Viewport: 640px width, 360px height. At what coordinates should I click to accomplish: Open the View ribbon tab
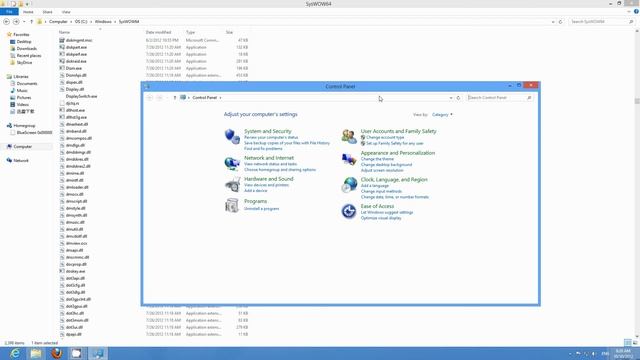(x=66, y=12)
